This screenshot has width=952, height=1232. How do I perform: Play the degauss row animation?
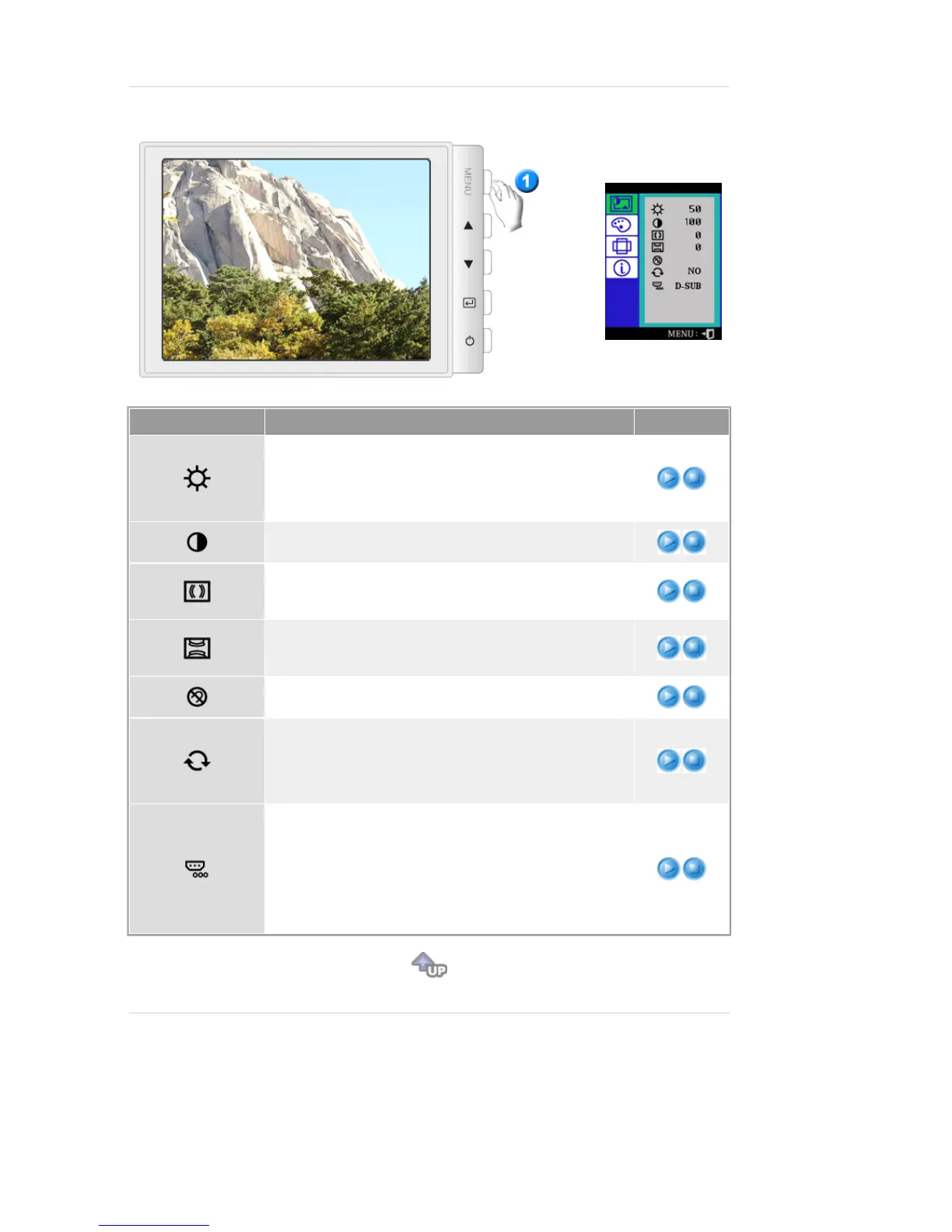[x=668, y=696]
